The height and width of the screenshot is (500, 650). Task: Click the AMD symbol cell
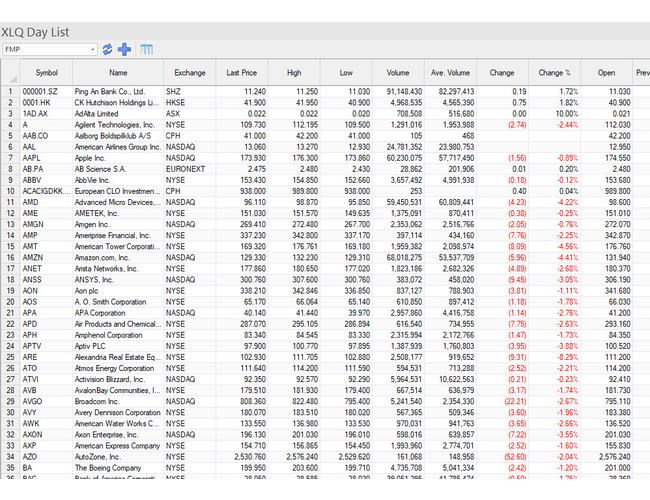(x=46, y=202)
